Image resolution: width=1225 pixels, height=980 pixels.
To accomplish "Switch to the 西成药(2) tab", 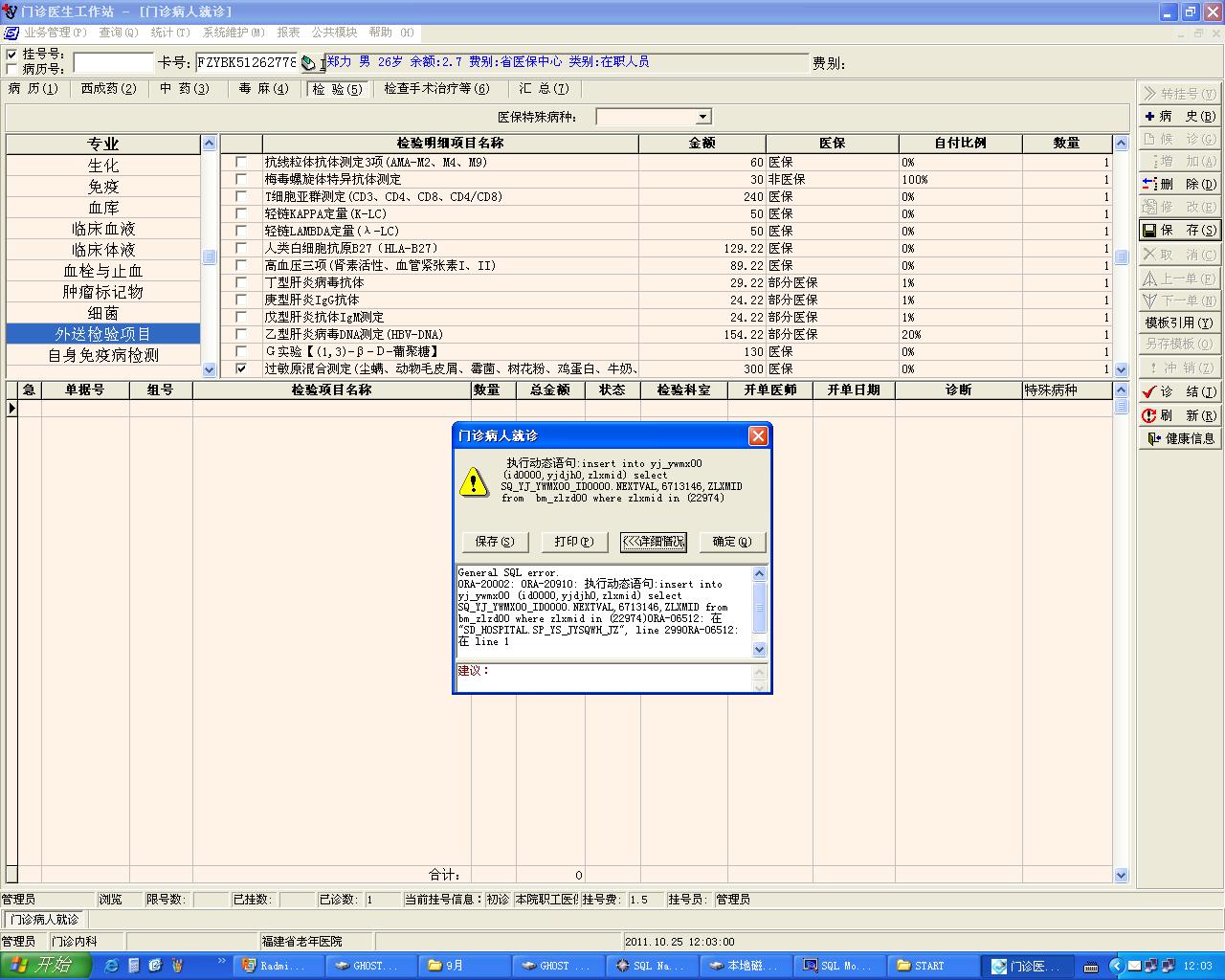I will point(108,89).
